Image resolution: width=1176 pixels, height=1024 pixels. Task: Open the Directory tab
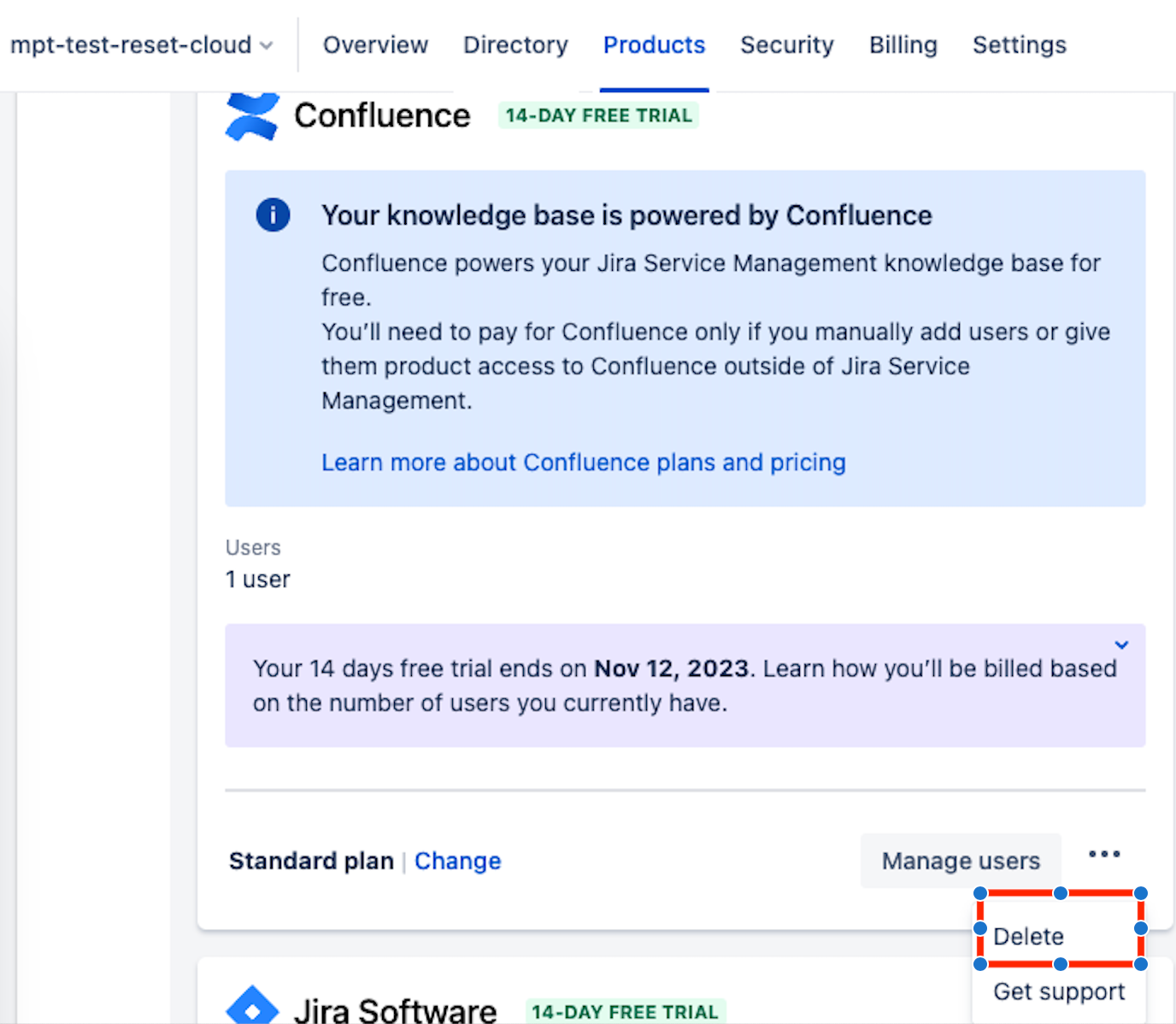(x=515, y=44)
